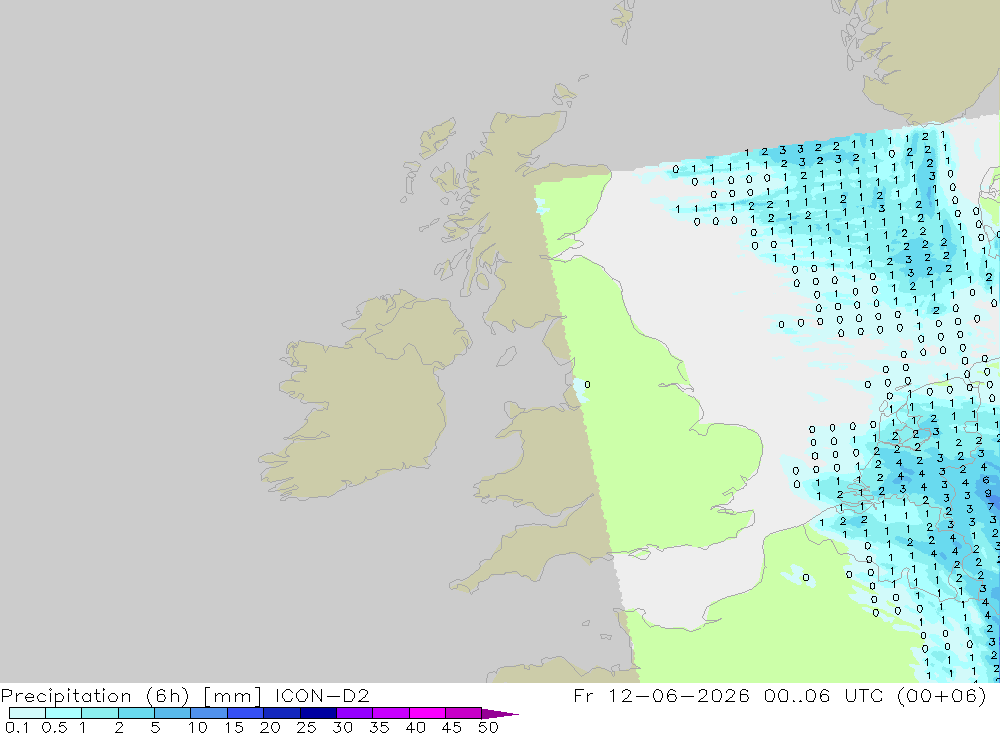Click the 2–5 mm legend color swatch
The height and width of the screenshot is (733, 1000).
tap(136, 713)
